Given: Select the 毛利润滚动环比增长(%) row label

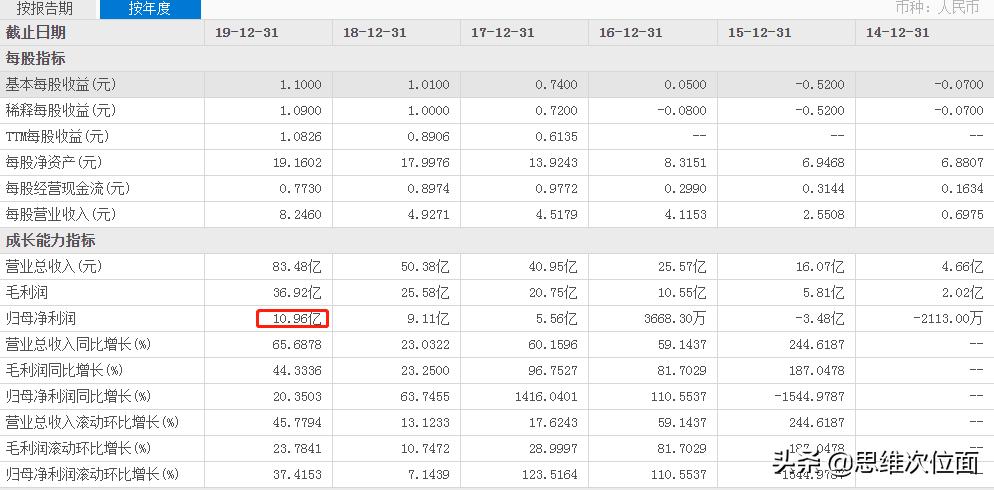Looking at the screenshot, I should tap(78, 448).
